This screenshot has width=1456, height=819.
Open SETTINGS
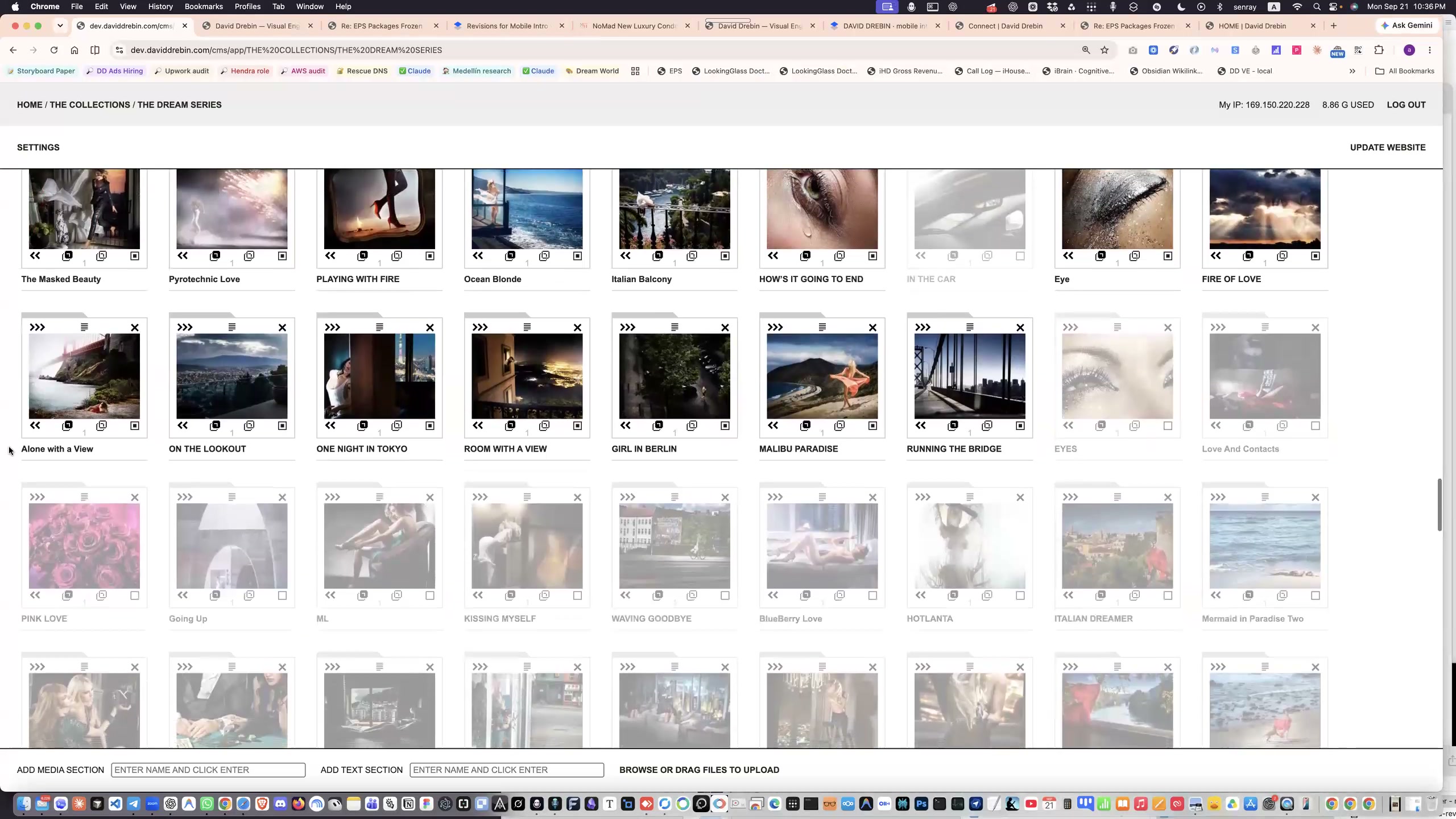click(38, 147)
